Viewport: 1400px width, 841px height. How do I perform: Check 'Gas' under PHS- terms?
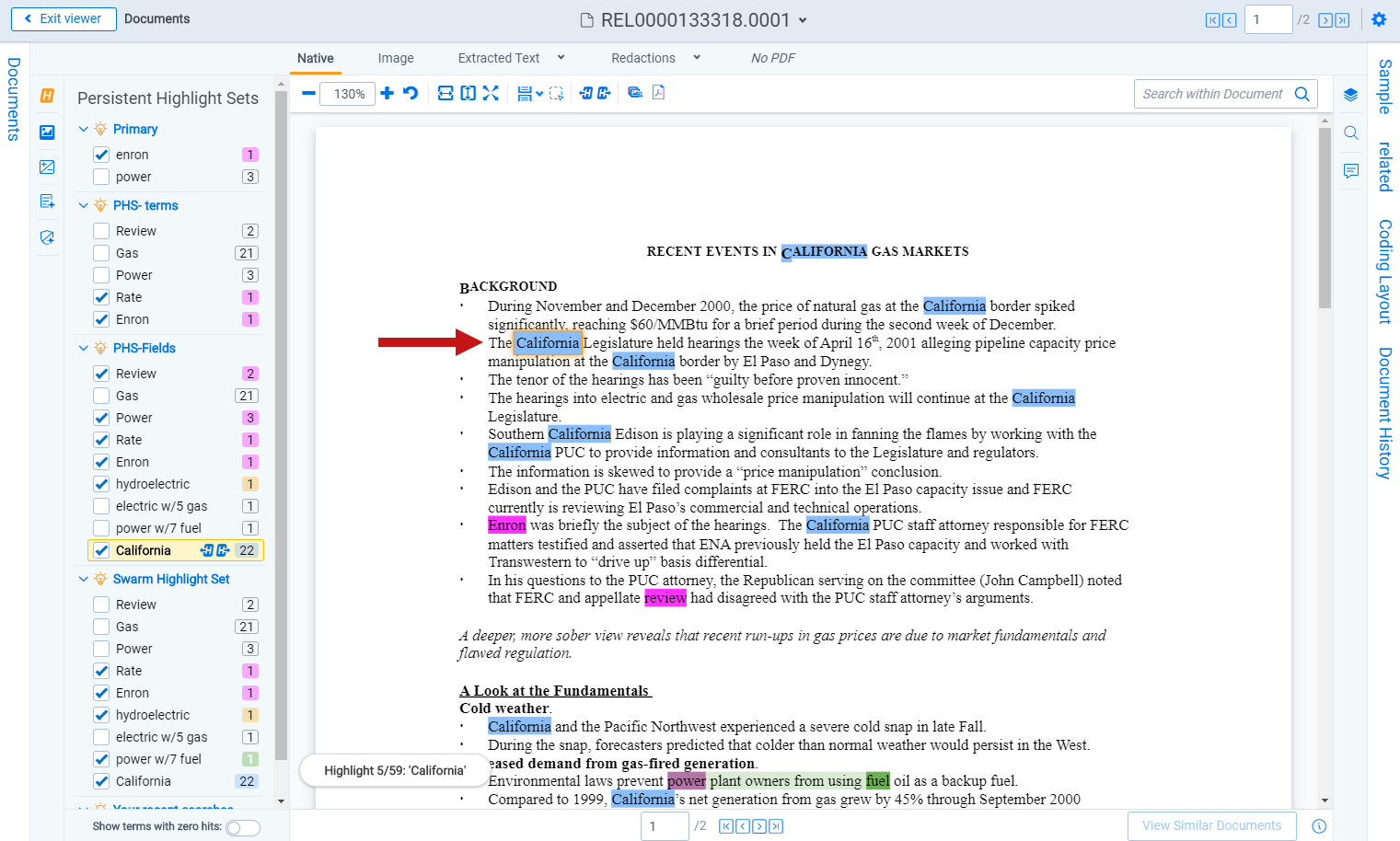click(101, 253)
